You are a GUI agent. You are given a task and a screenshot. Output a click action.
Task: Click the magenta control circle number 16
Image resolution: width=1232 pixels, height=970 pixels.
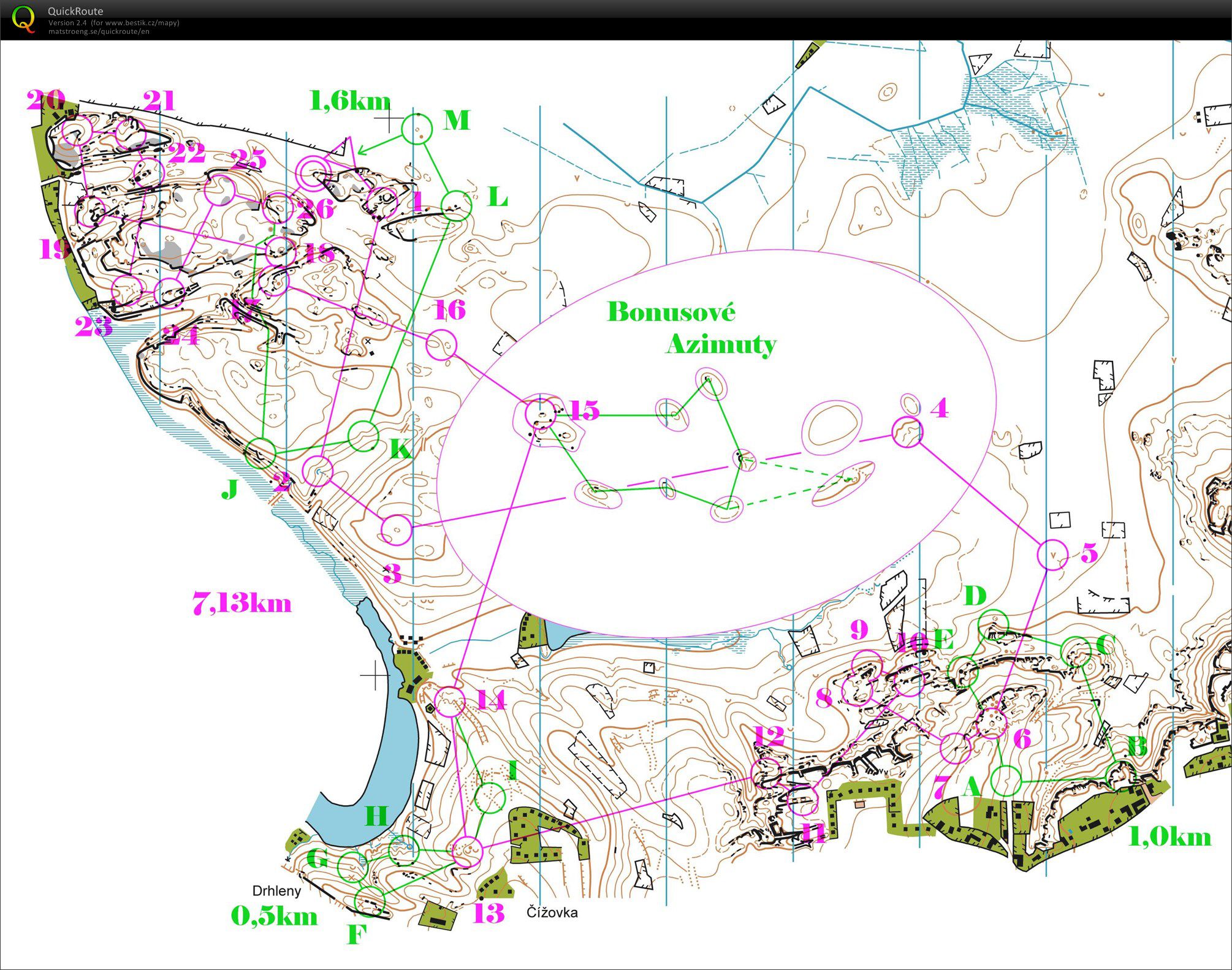441,345
